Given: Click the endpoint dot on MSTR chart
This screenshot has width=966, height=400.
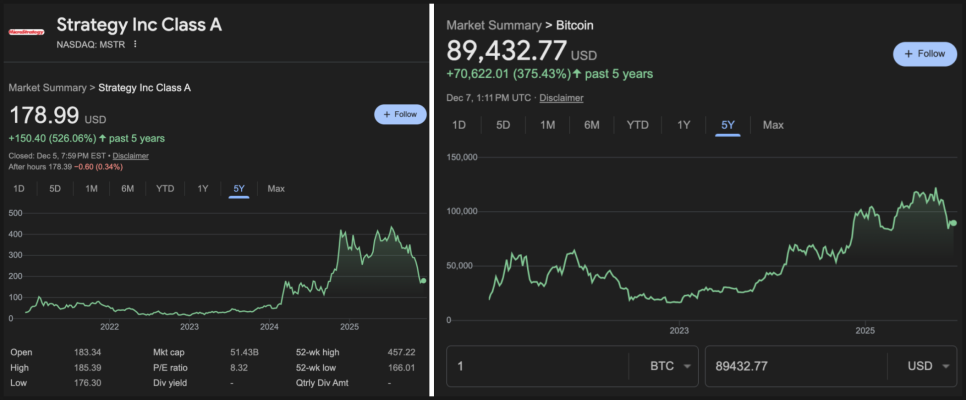Looking at the screenshot, I should pos(423,281).
